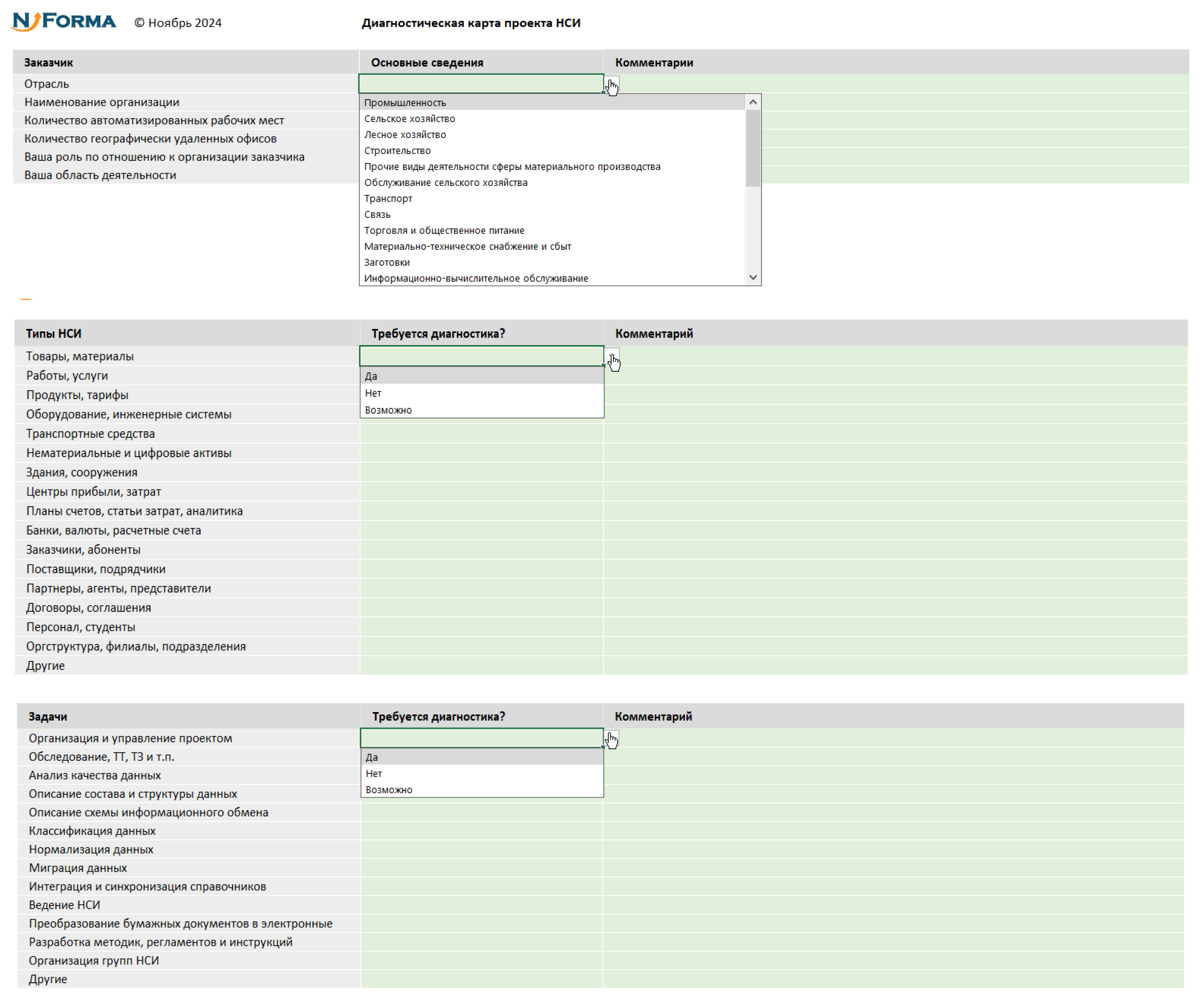This screenshot has height=1002, width=1204.
Task: Select Промышленность in the industry list
Action: [552, 102]
